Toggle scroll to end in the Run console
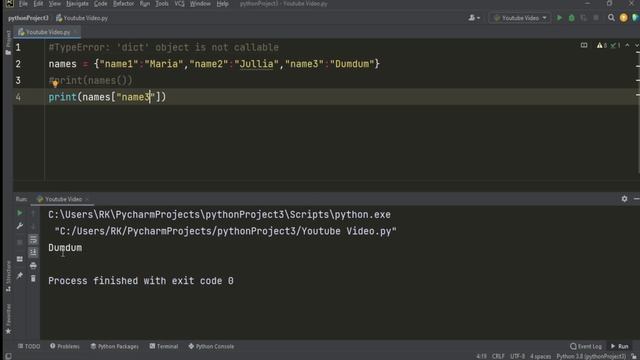640x360 pixels. point(33,253)
